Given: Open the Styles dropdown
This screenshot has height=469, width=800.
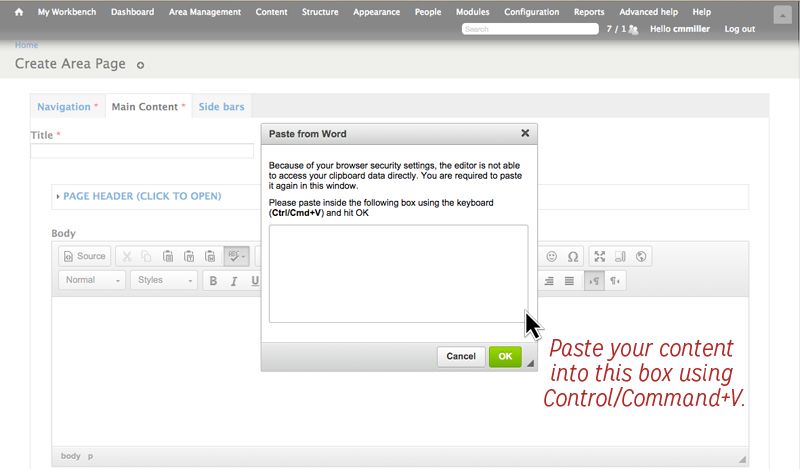Looking at the screenshot, I should 163,281.
